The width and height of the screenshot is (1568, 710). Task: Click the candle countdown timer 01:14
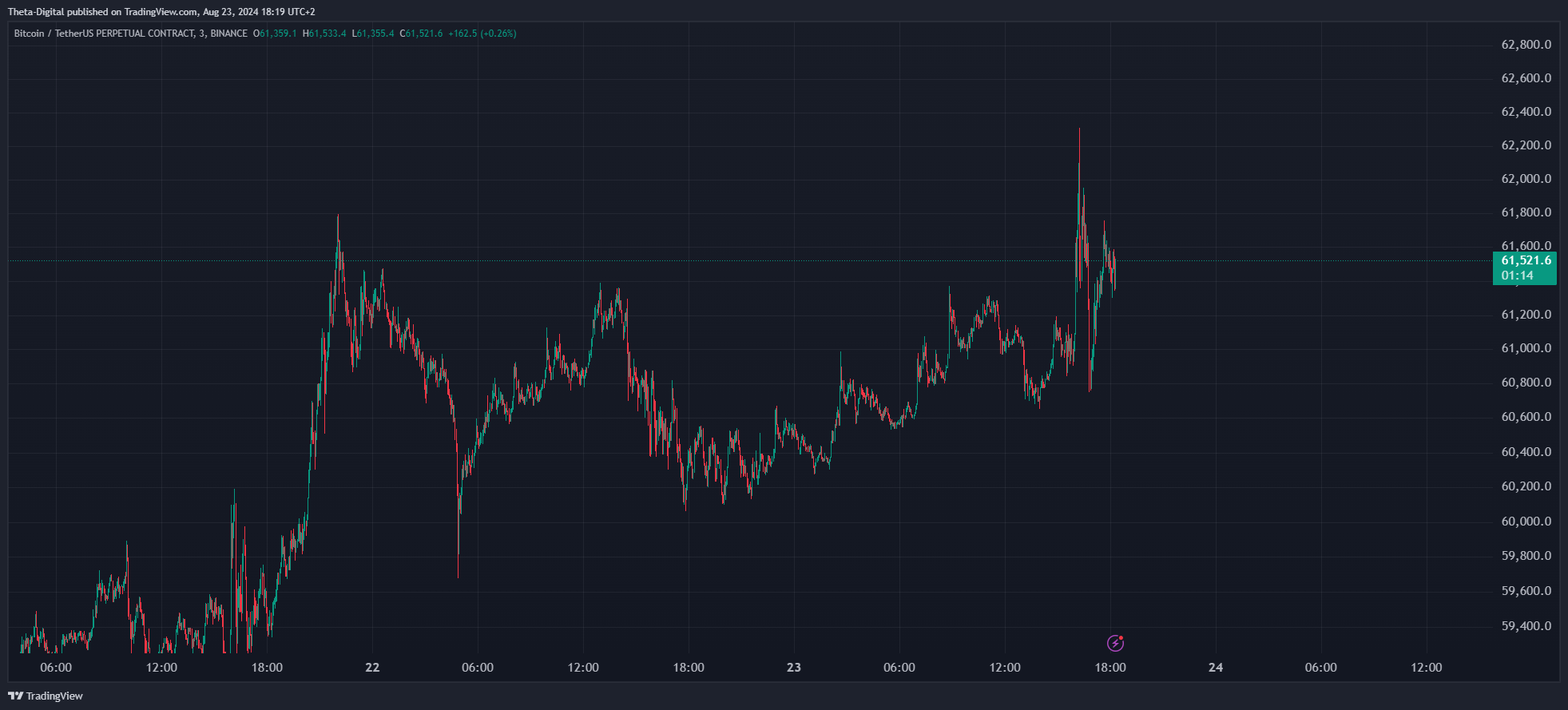pyautogui.click(x=1517, y=276)
